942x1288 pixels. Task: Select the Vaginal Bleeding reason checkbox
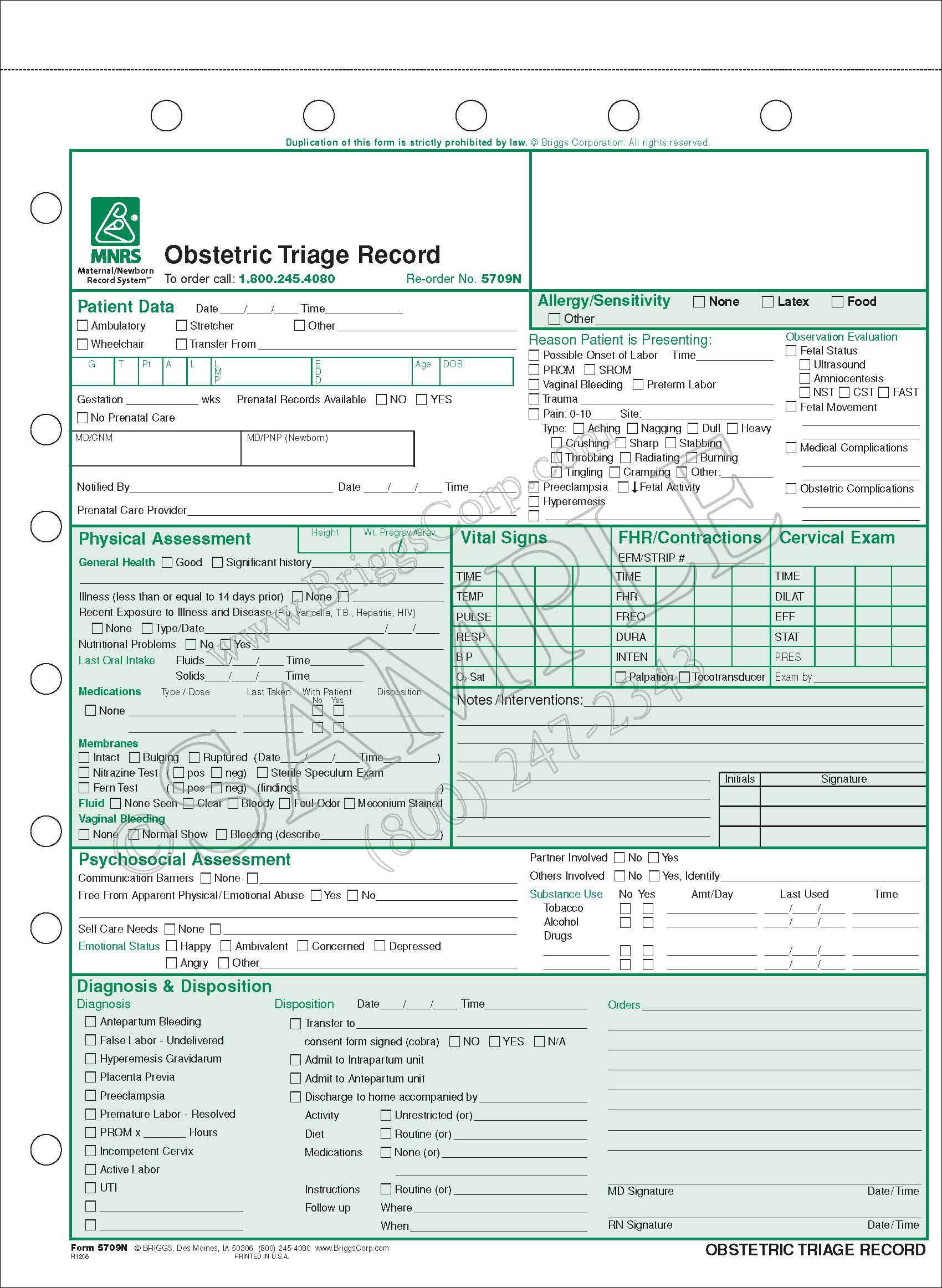(x=534, y=384)
